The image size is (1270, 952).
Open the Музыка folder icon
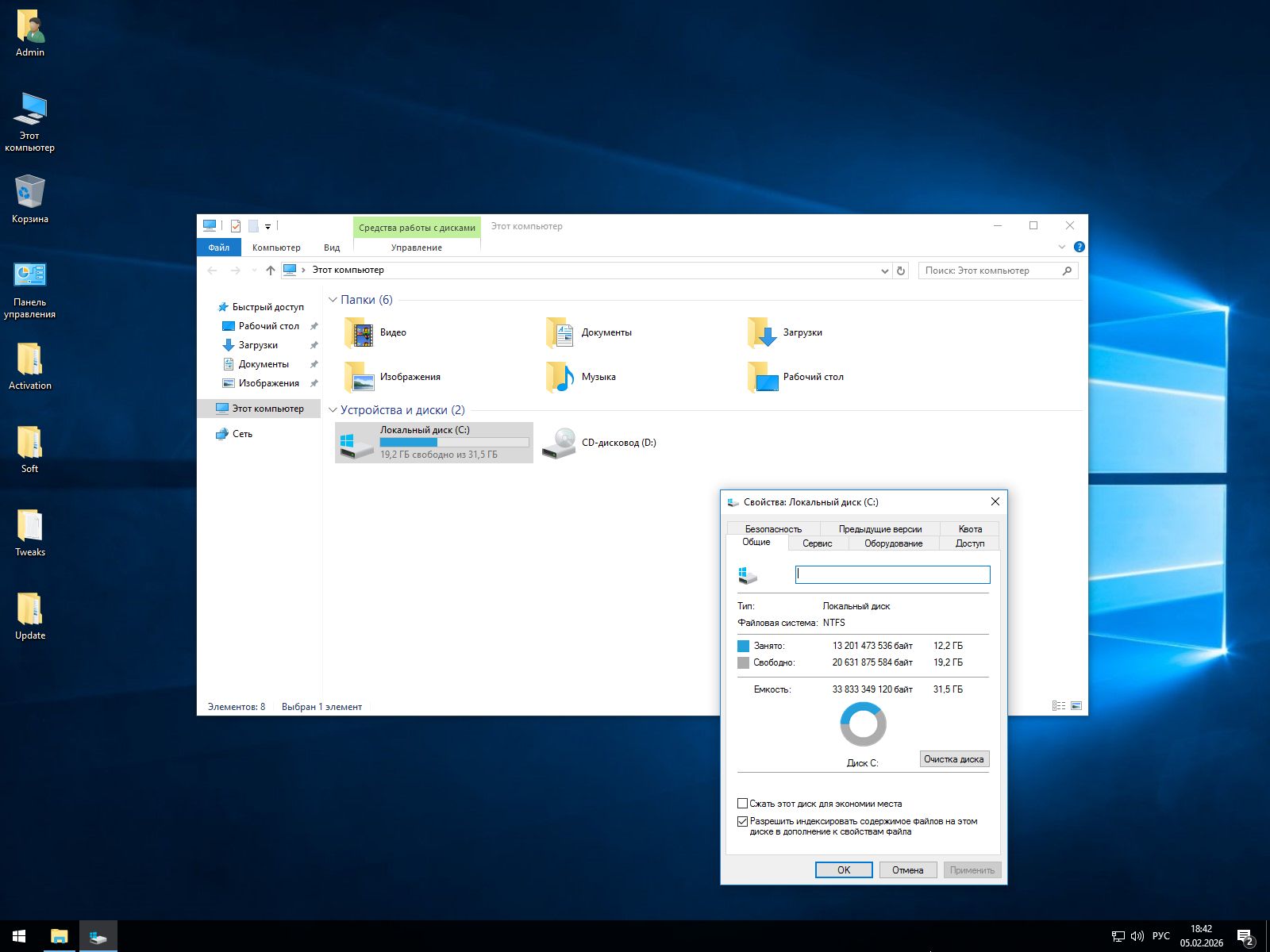click(x=561, y=378)
